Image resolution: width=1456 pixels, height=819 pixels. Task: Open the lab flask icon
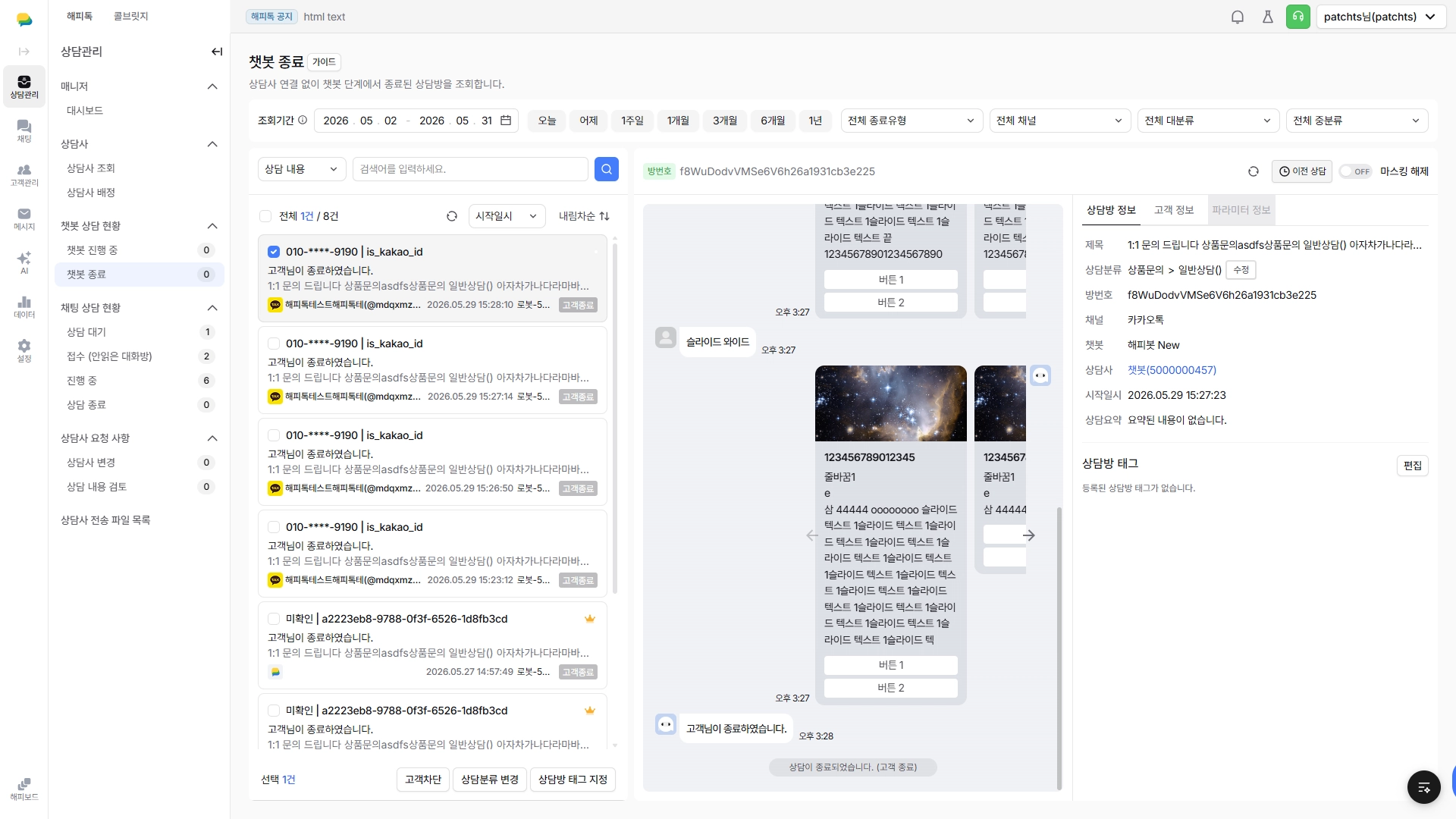pos(1268,17)
